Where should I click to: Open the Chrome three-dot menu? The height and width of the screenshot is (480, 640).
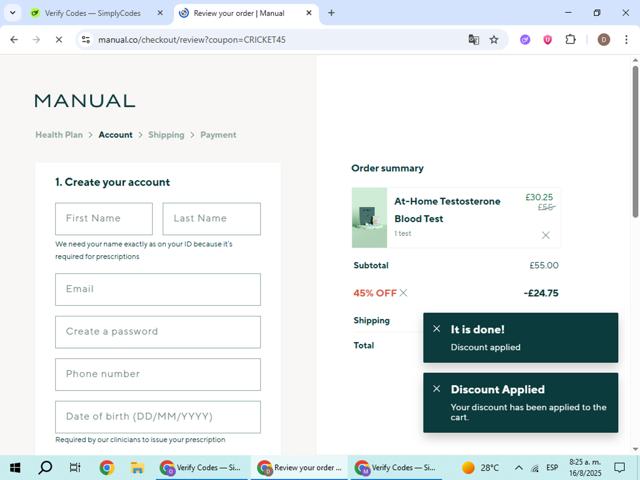(x=626, y=40)
